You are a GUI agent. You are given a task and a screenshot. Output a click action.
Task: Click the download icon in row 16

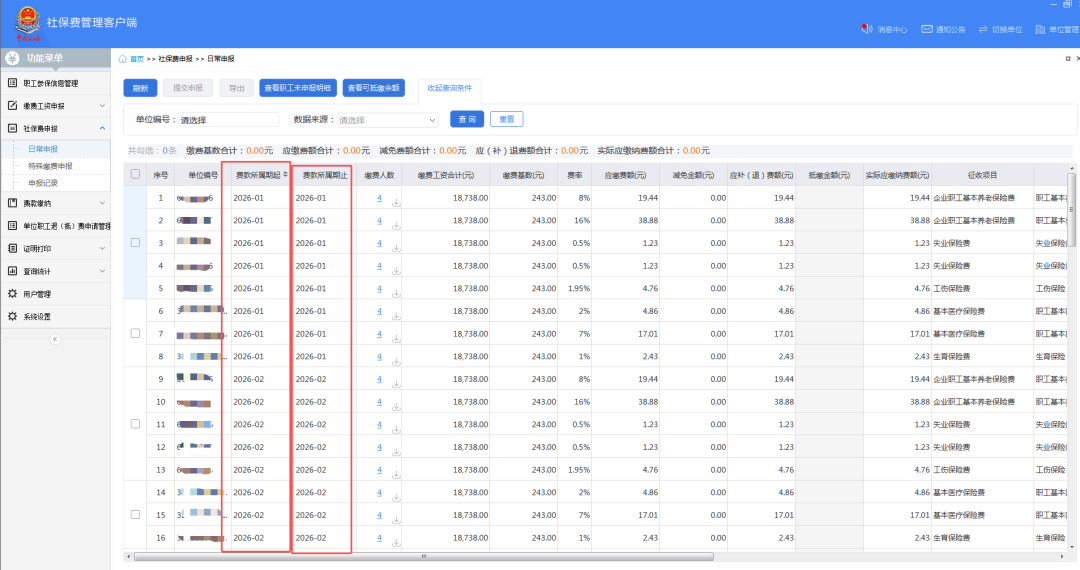tap(397, 542)
